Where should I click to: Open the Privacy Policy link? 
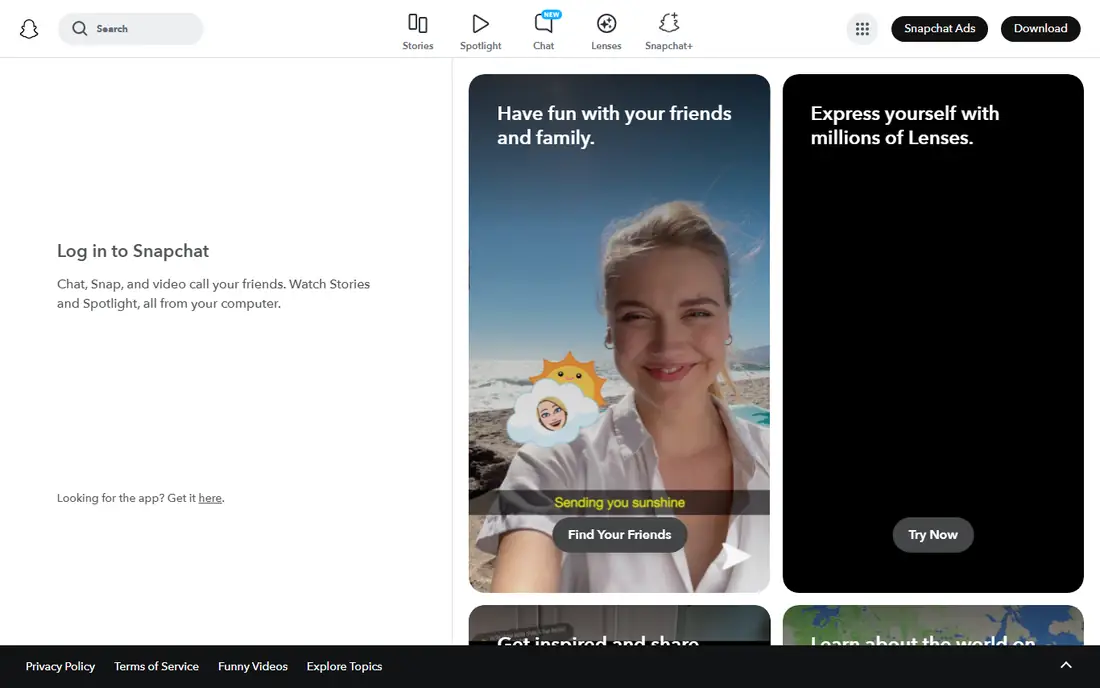pos(60,666)
